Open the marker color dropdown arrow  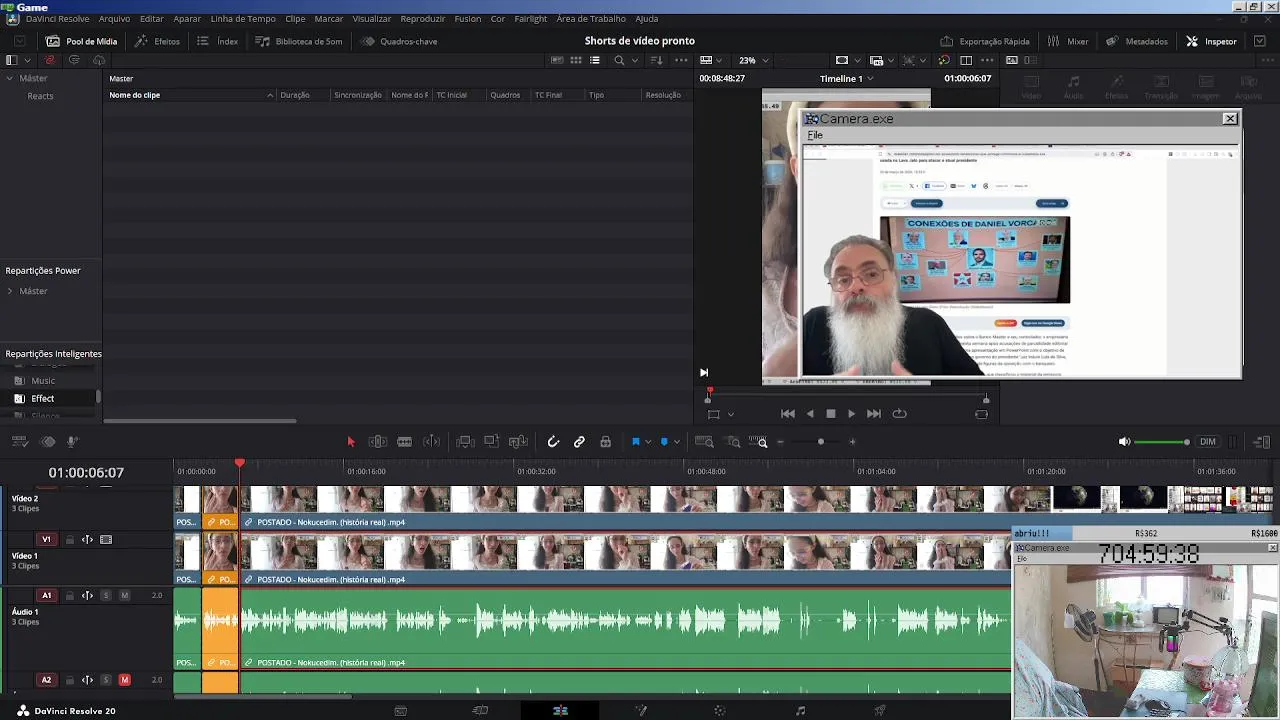pos(677,442)
